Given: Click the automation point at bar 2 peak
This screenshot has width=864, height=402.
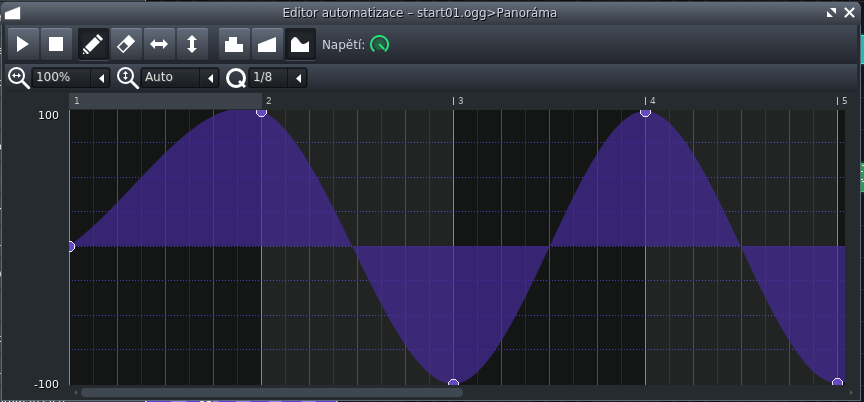Looking at the screenshot, I should 261,112.
